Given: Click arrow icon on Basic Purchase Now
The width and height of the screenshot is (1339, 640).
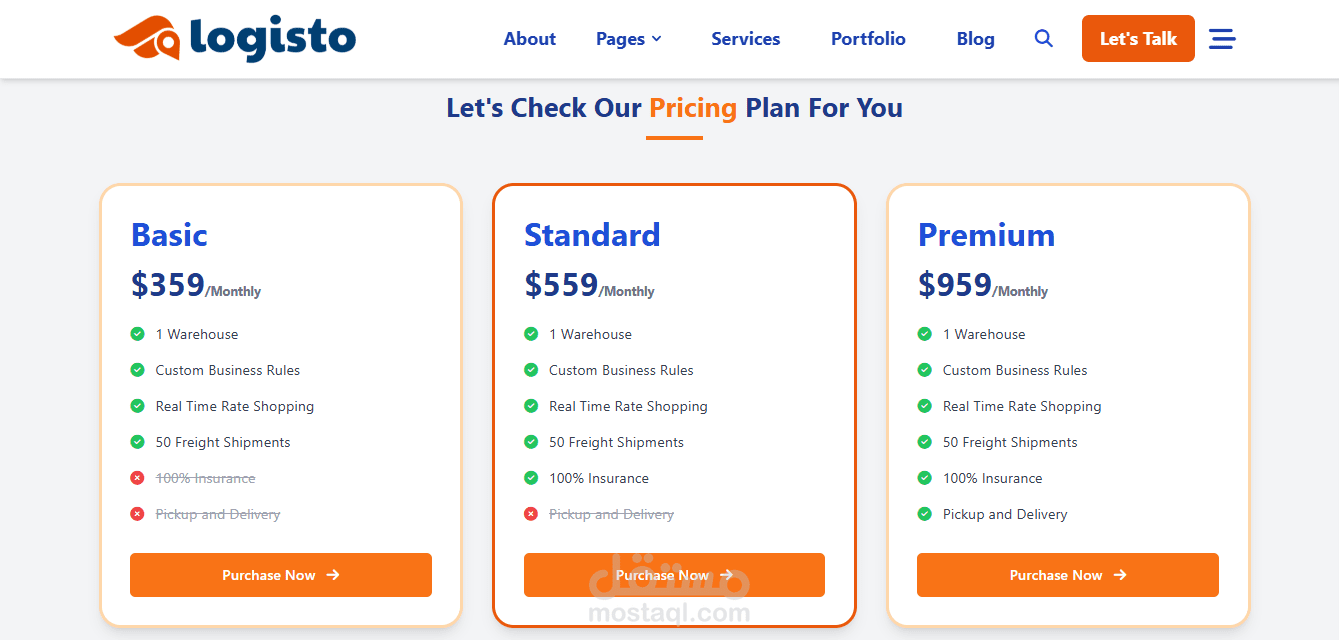Looking at the screenshot, I should coord(333,575).
